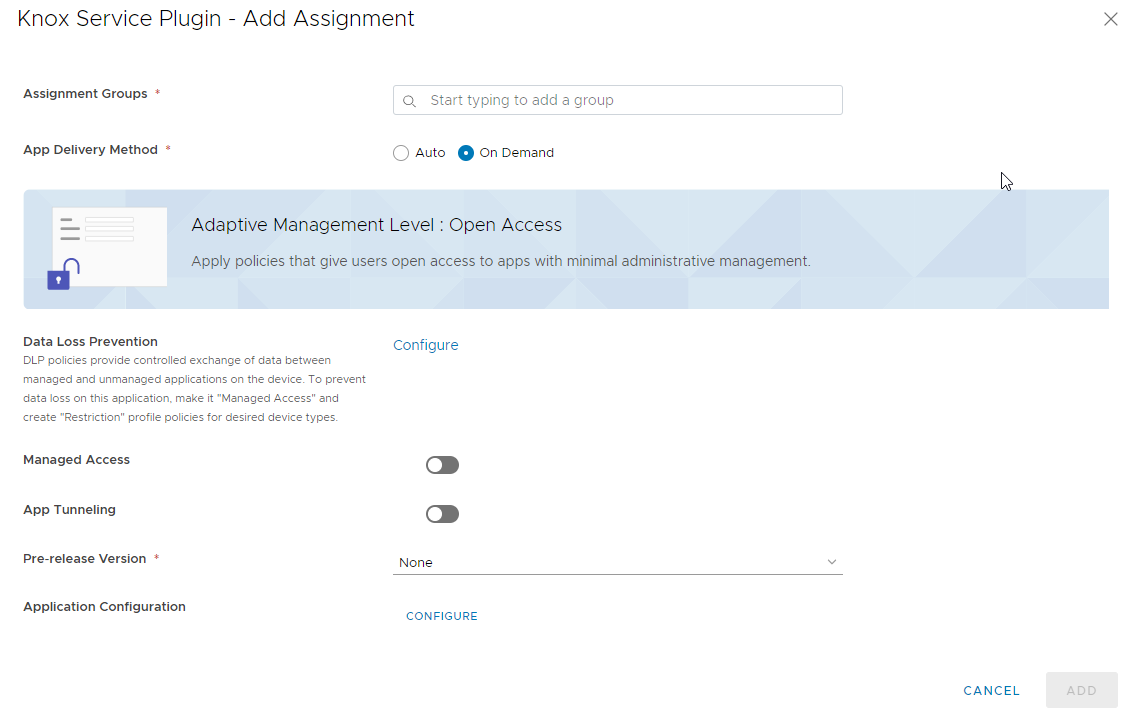Click the Managed Access label text

pos(77,460)
